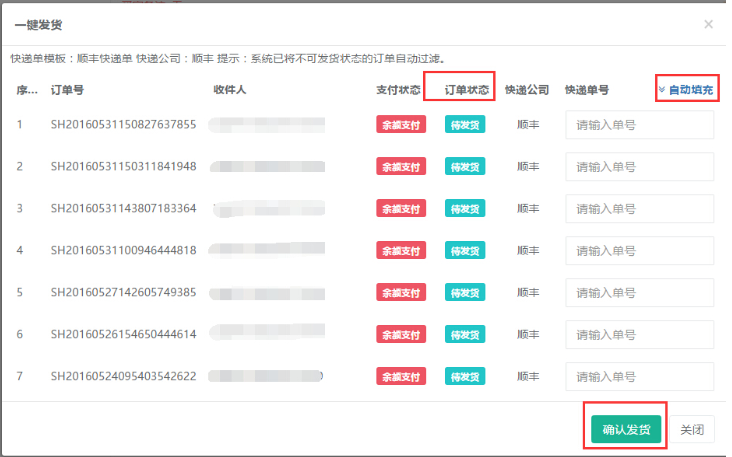Image resolution: width=732 pixels, height=457 pixels.
Task: Select order number SH20160527142605749385
Action: pos(123,293)
